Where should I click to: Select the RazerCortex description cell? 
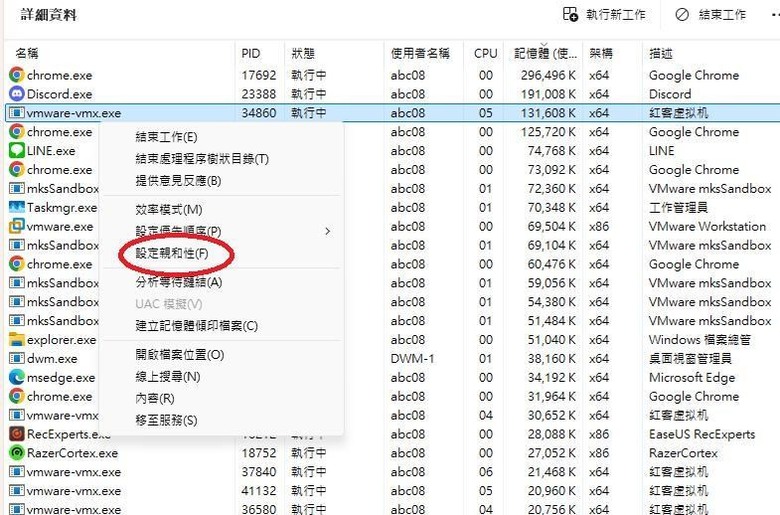(x=683, y=453)
